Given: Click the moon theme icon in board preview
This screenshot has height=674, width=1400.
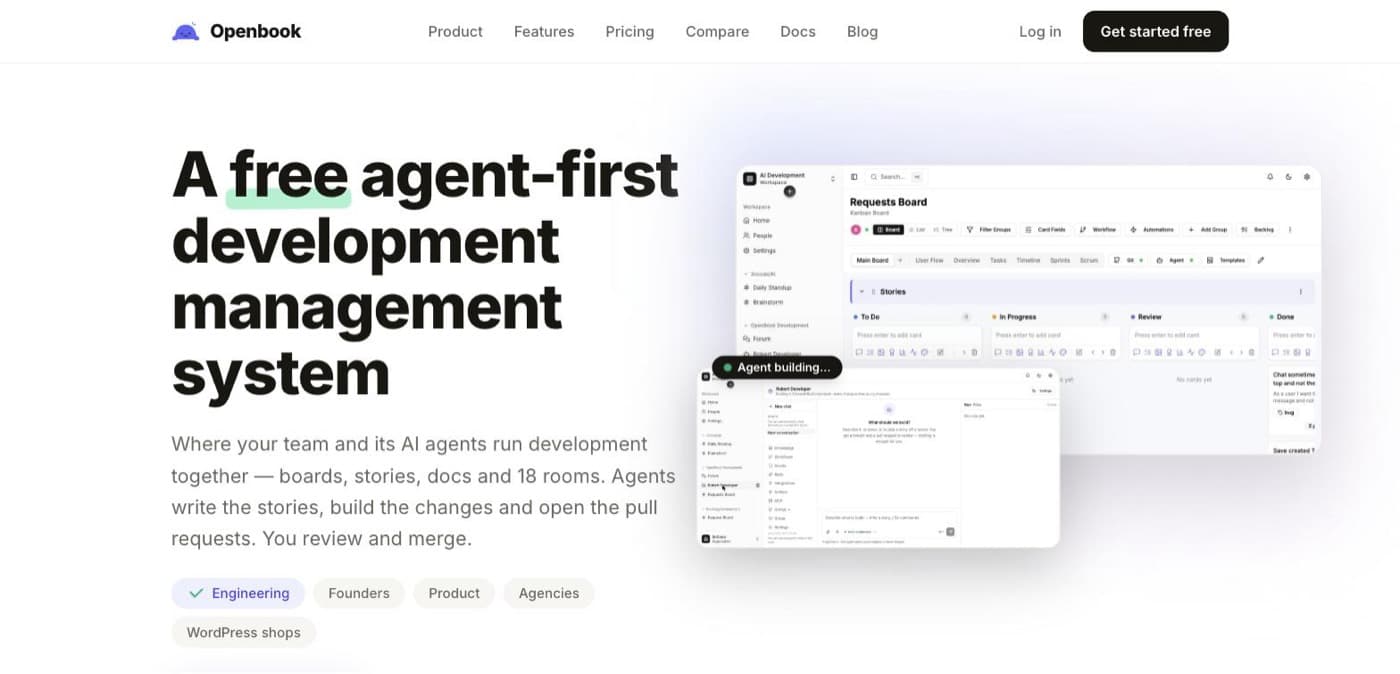Looking at the screenshot, I should pos(1288,177).
